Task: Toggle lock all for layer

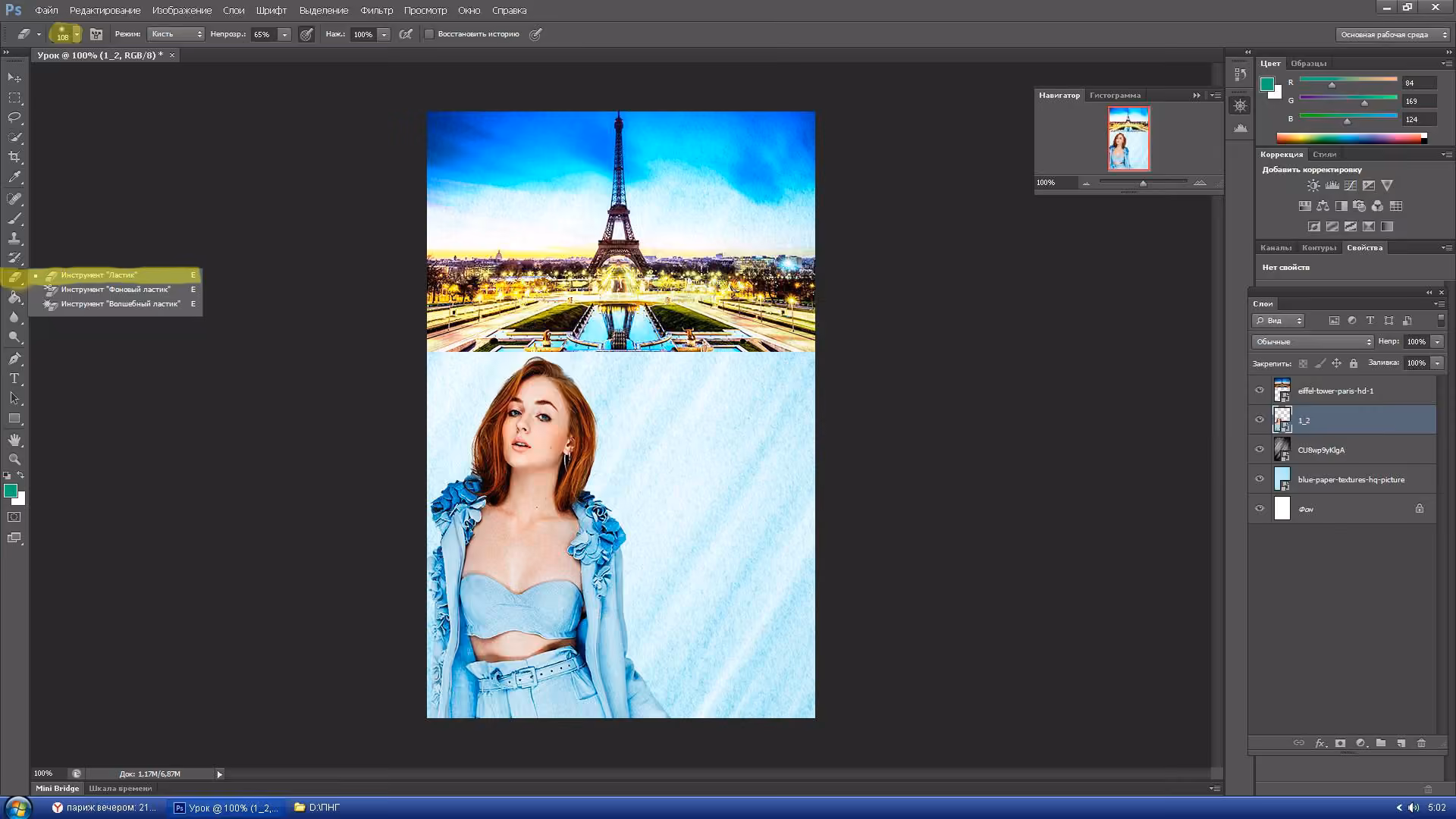Action: (1354, 363)
